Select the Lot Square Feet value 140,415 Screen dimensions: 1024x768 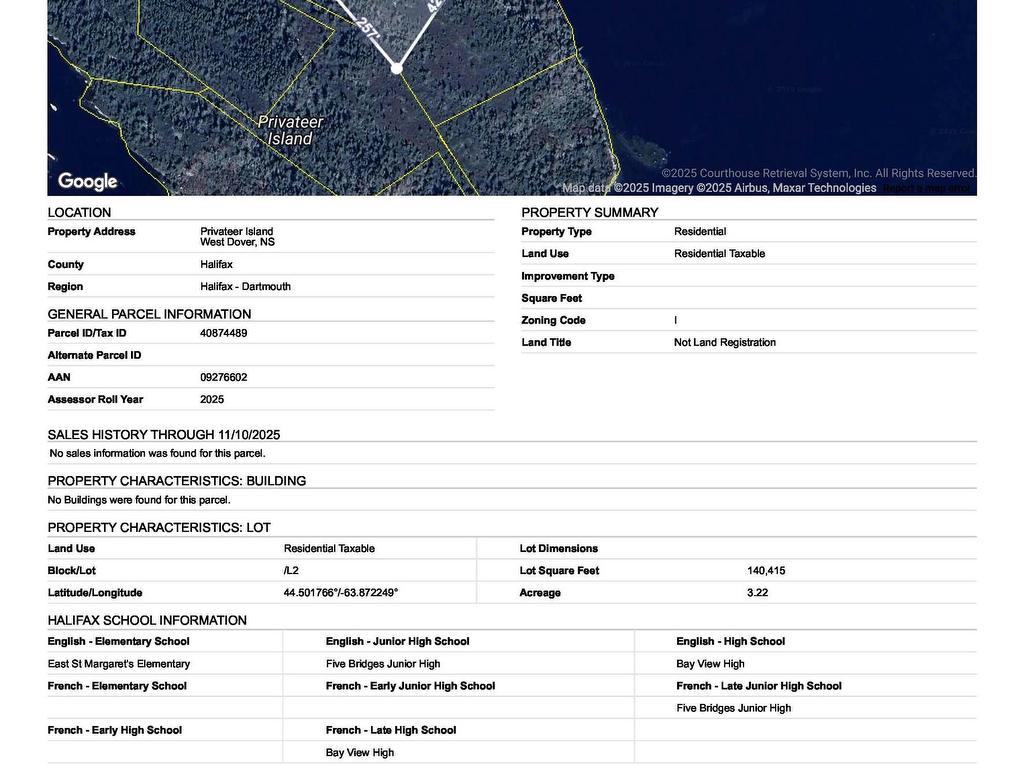tap(766, 571)
